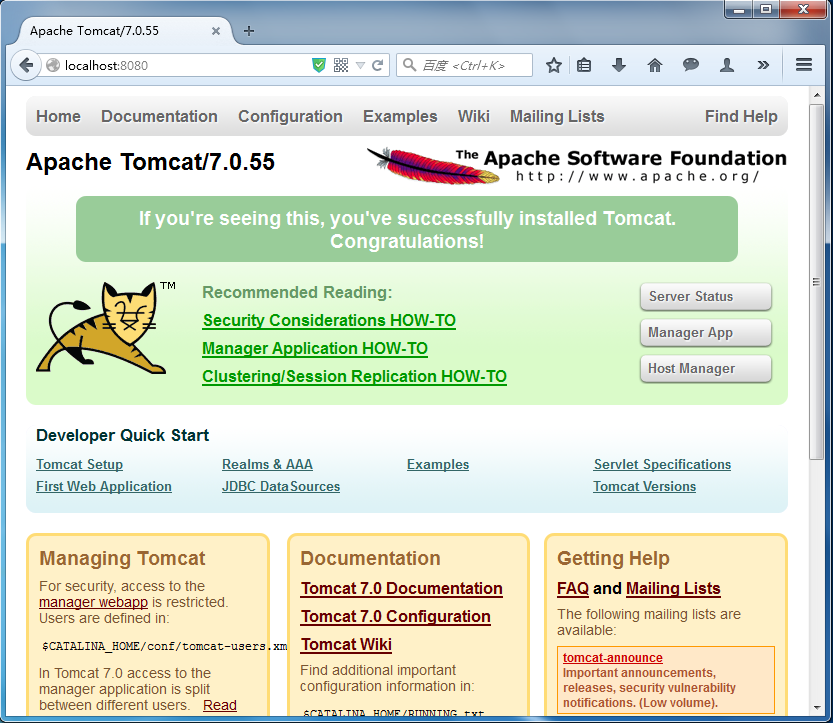This screenshot has height=723, width=833.
Task: Open the Tomcat Setup link
Action: [x=80, y=464]
